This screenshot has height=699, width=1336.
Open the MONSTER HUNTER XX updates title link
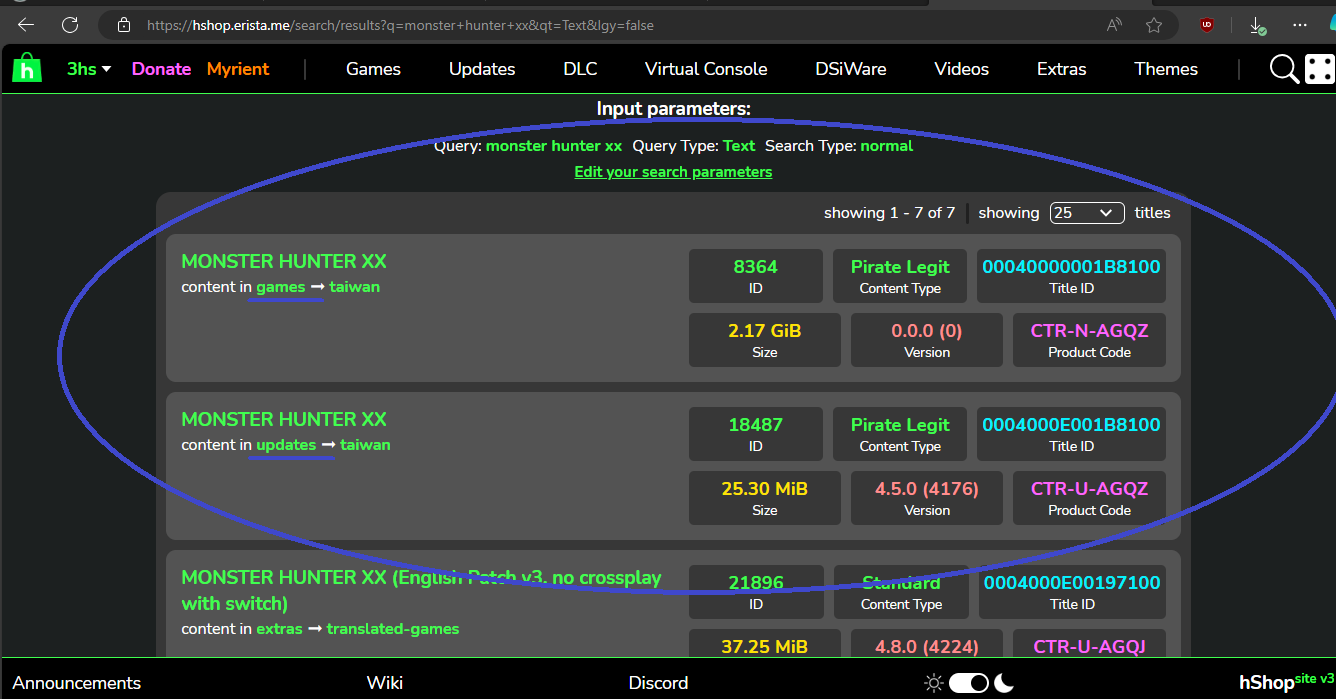284,419
